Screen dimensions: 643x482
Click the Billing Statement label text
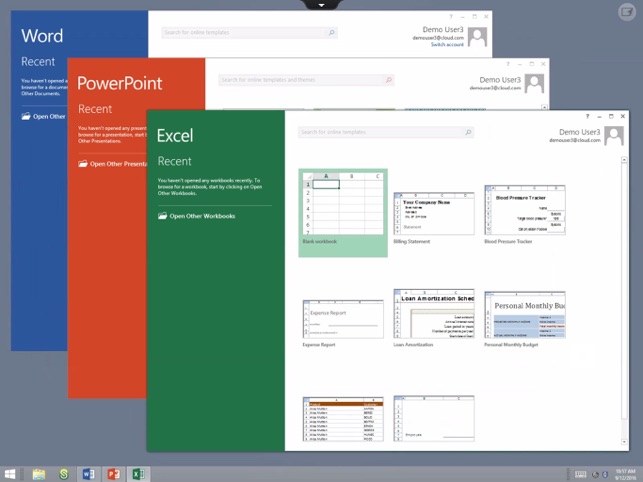(x=412, y=242)
